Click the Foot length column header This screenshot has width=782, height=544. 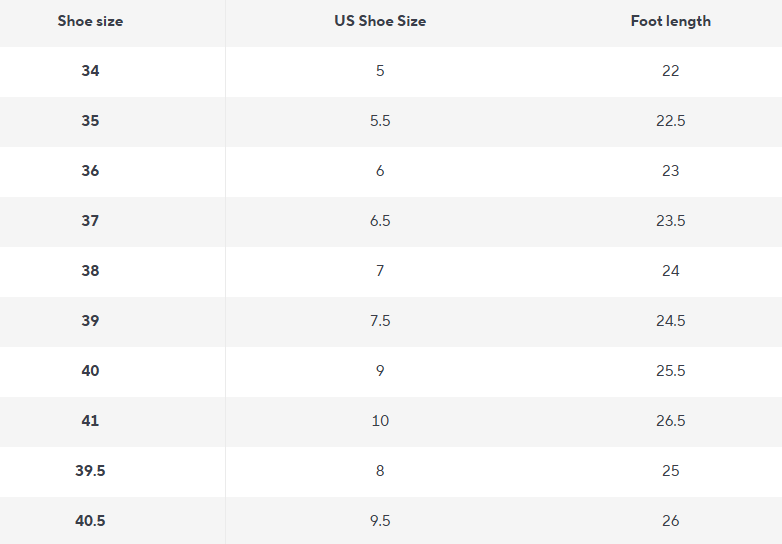point(670,21)
